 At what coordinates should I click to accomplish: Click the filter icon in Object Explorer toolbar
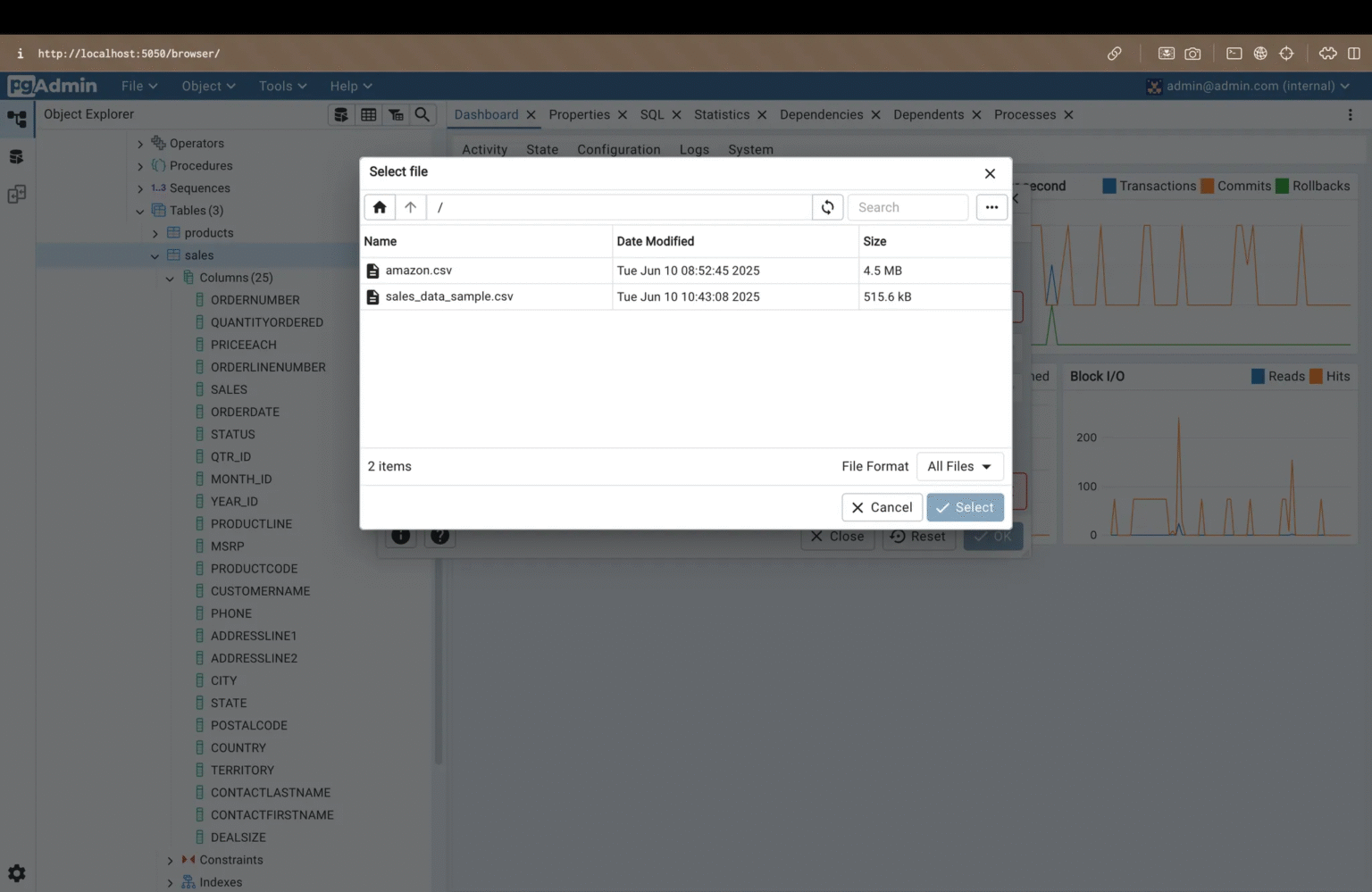point(396,114)
